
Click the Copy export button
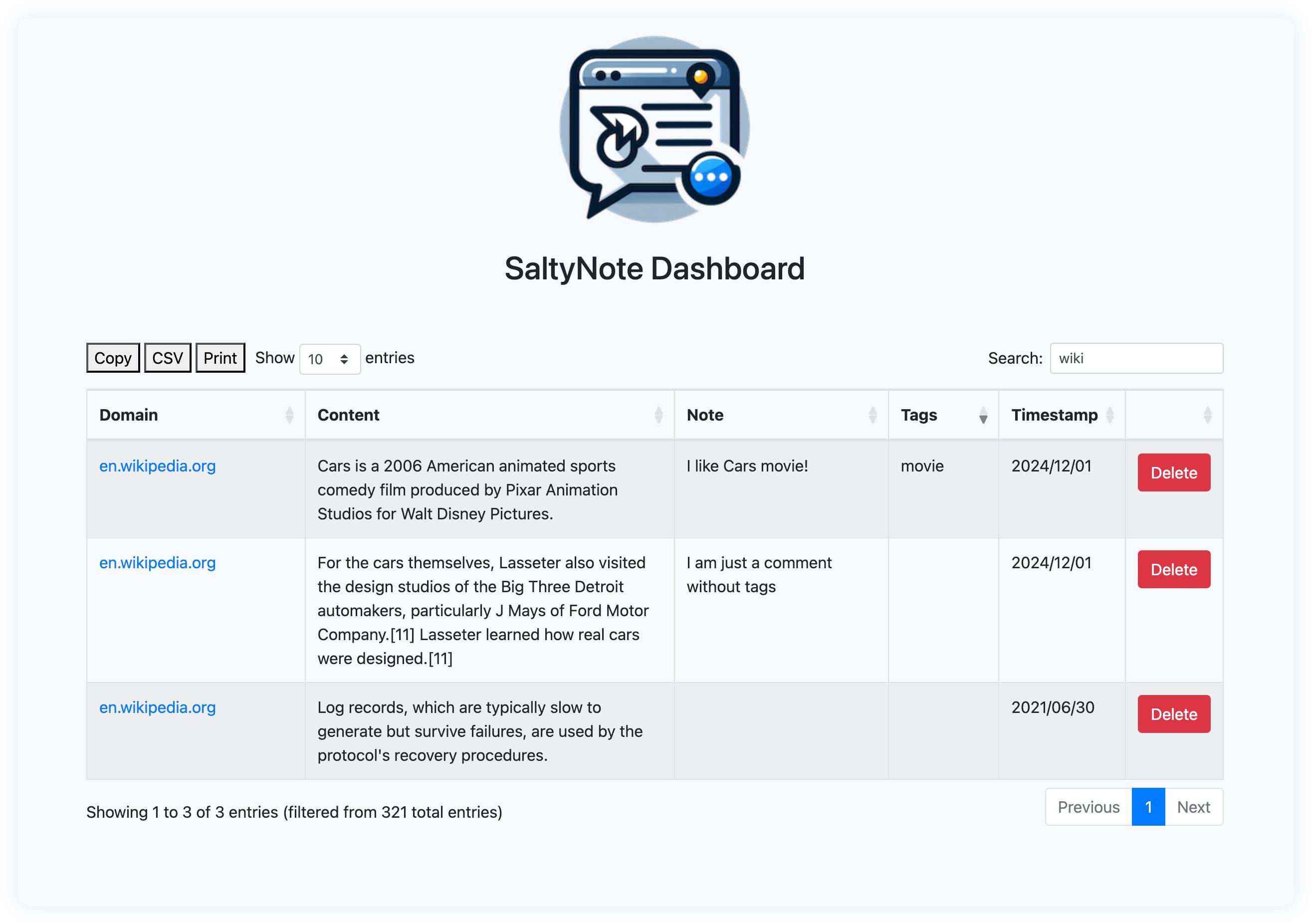[x=113, y=358]
